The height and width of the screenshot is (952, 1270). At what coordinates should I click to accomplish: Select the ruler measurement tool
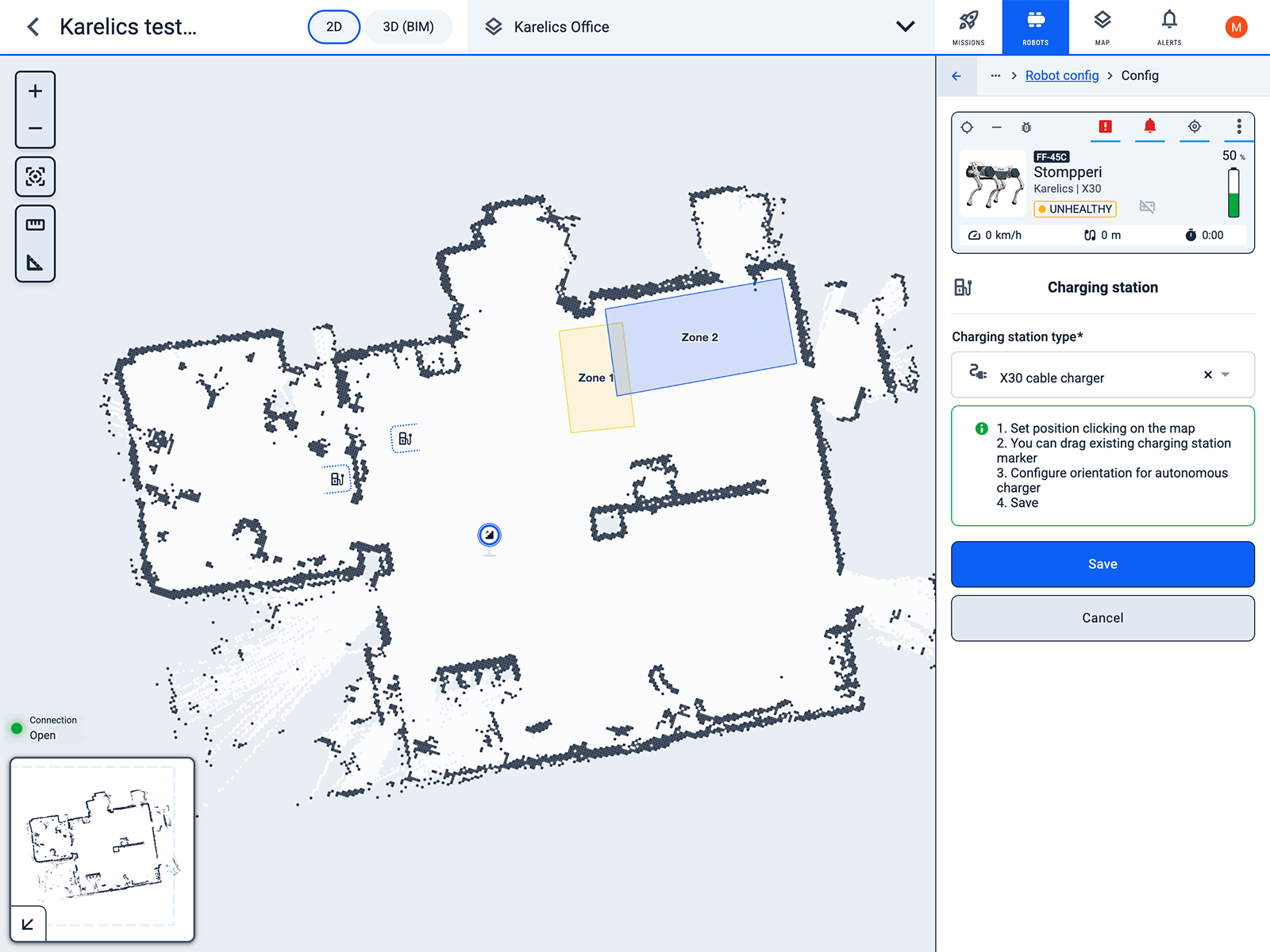[35, 225]
